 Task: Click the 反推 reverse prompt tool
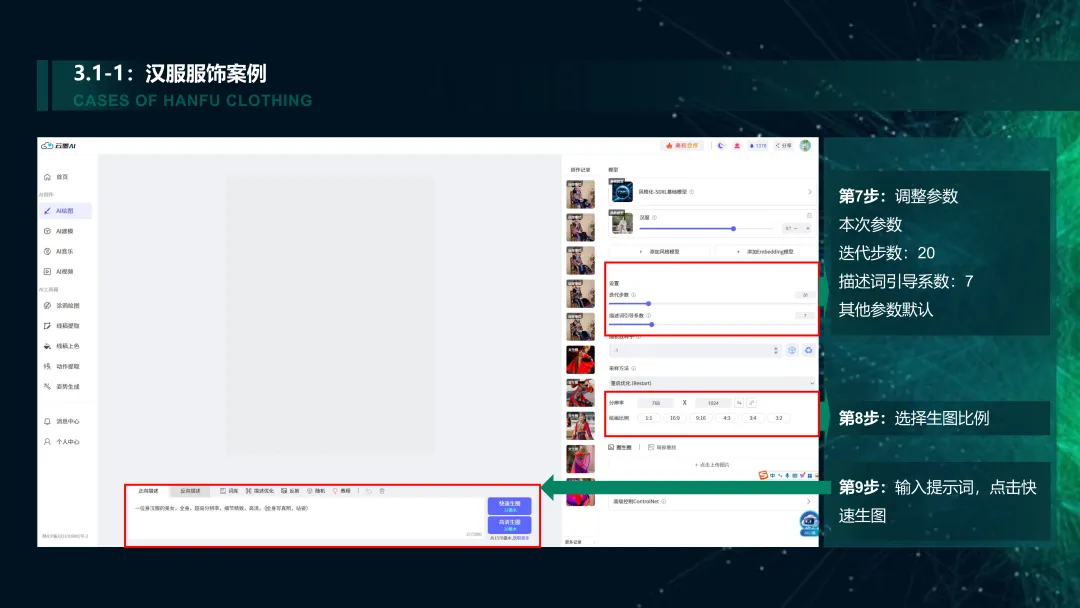click(x=290, y=491)
